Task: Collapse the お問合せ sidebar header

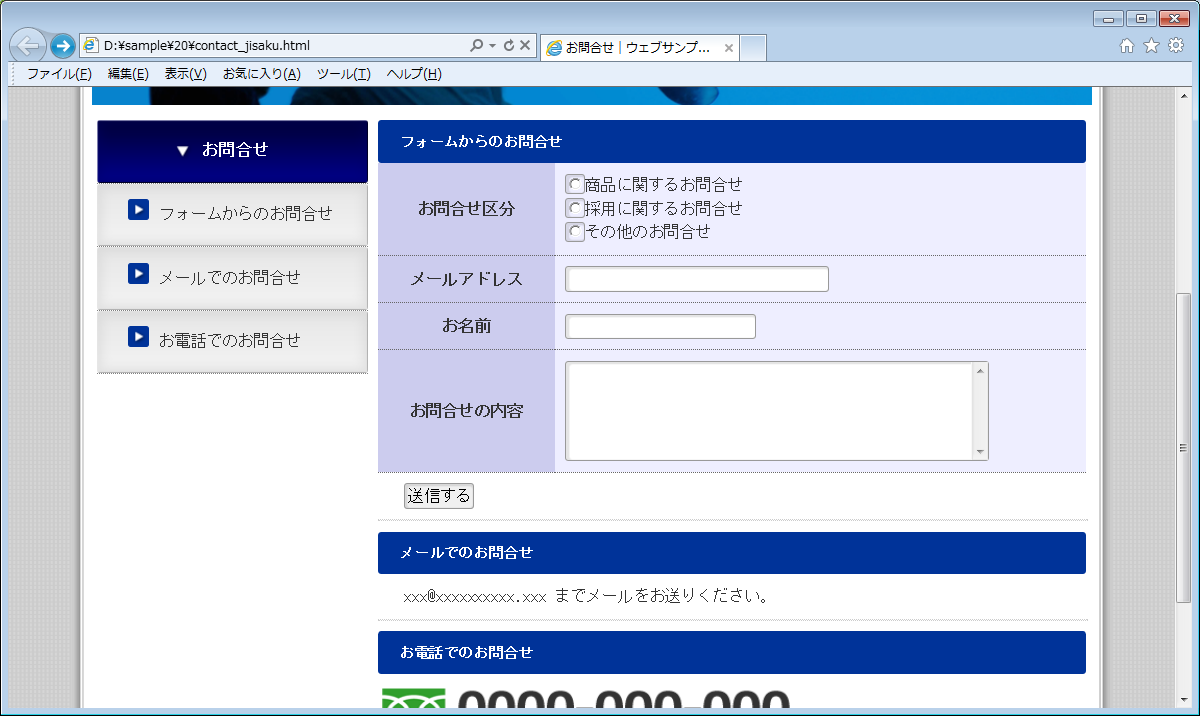Action: coord(232,150)
